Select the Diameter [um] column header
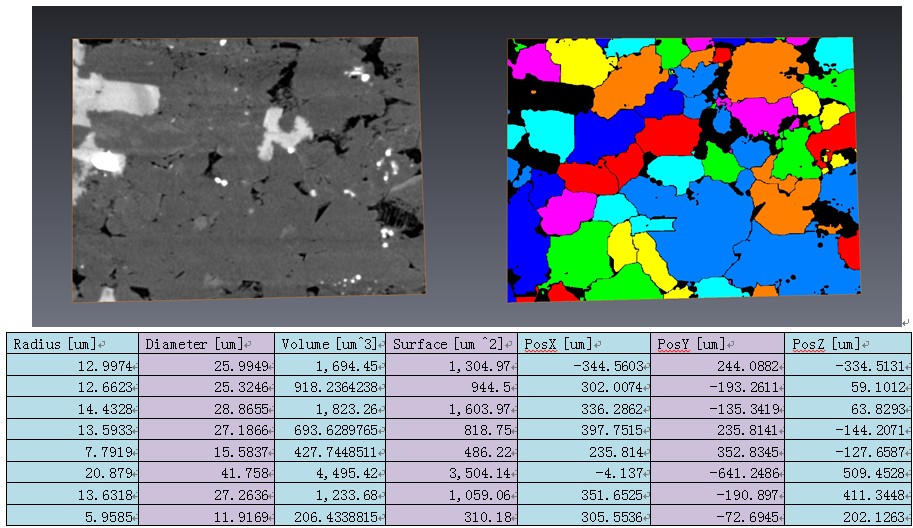This screenshot has width=913, height=528. pos(207,344)
